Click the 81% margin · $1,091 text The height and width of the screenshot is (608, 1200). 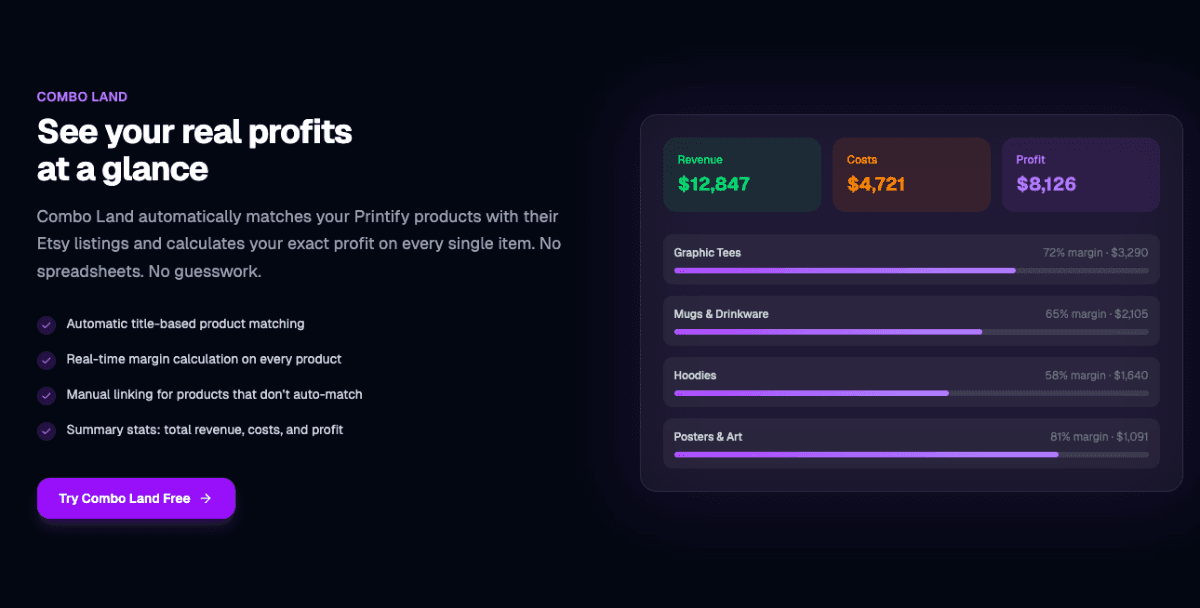[x=1099, y=437]
